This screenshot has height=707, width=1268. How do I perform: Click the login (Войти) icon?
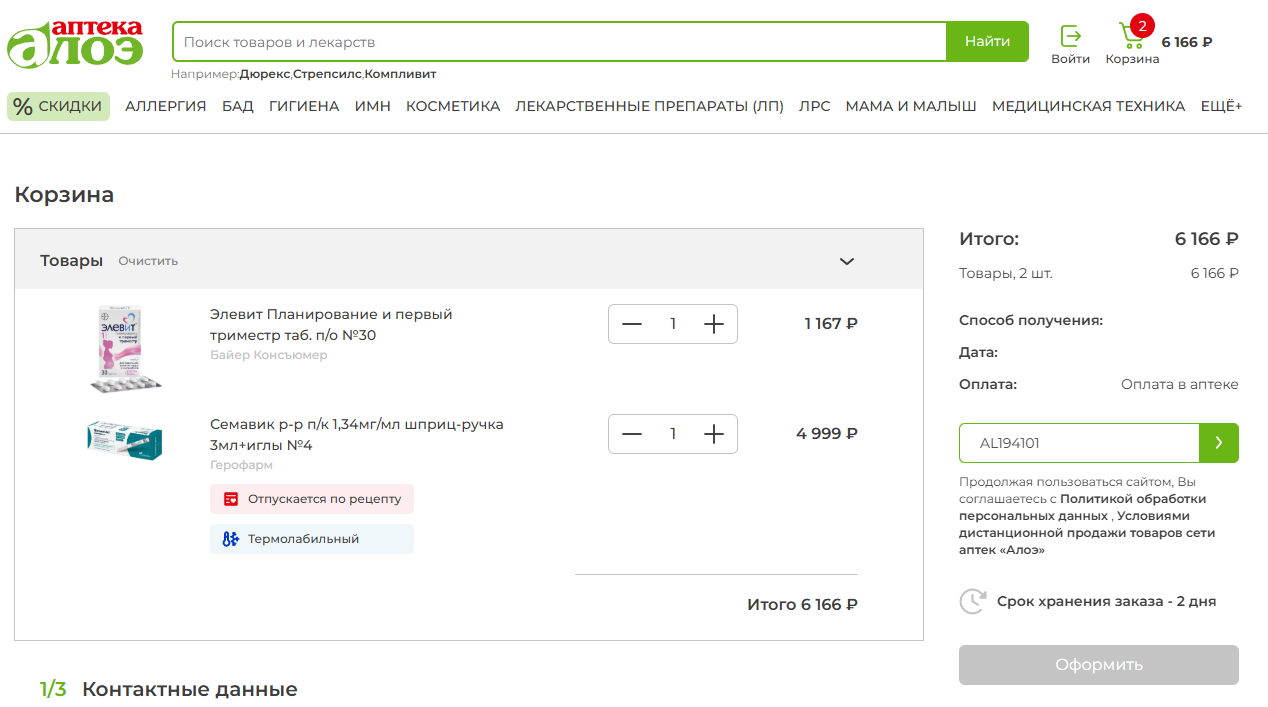(x=1070, y=37)
